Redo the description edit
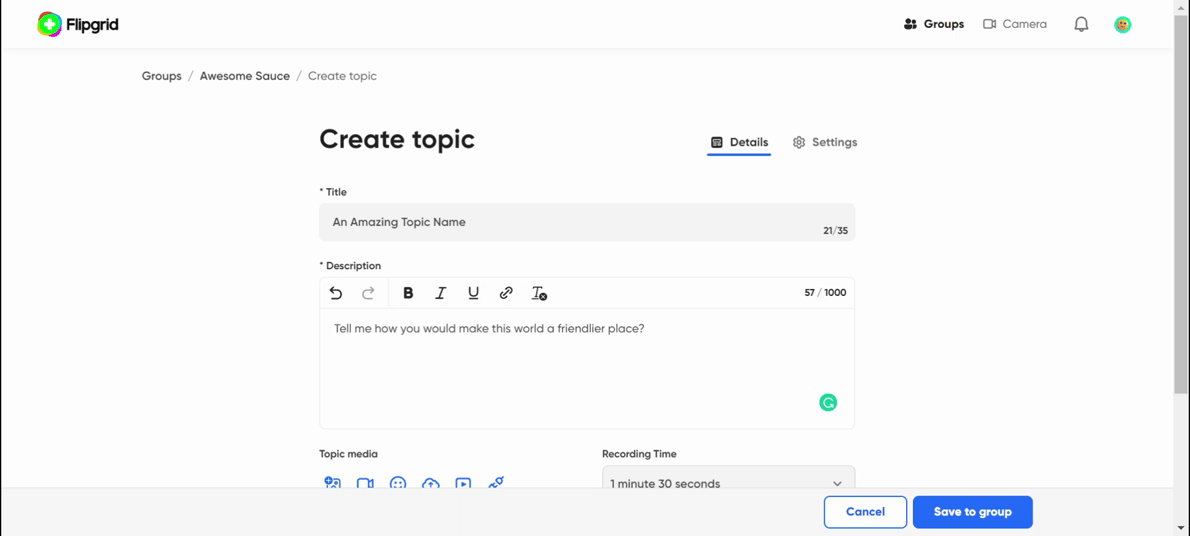Viewport: 1190px width, 536px height. tap(368, 293)
